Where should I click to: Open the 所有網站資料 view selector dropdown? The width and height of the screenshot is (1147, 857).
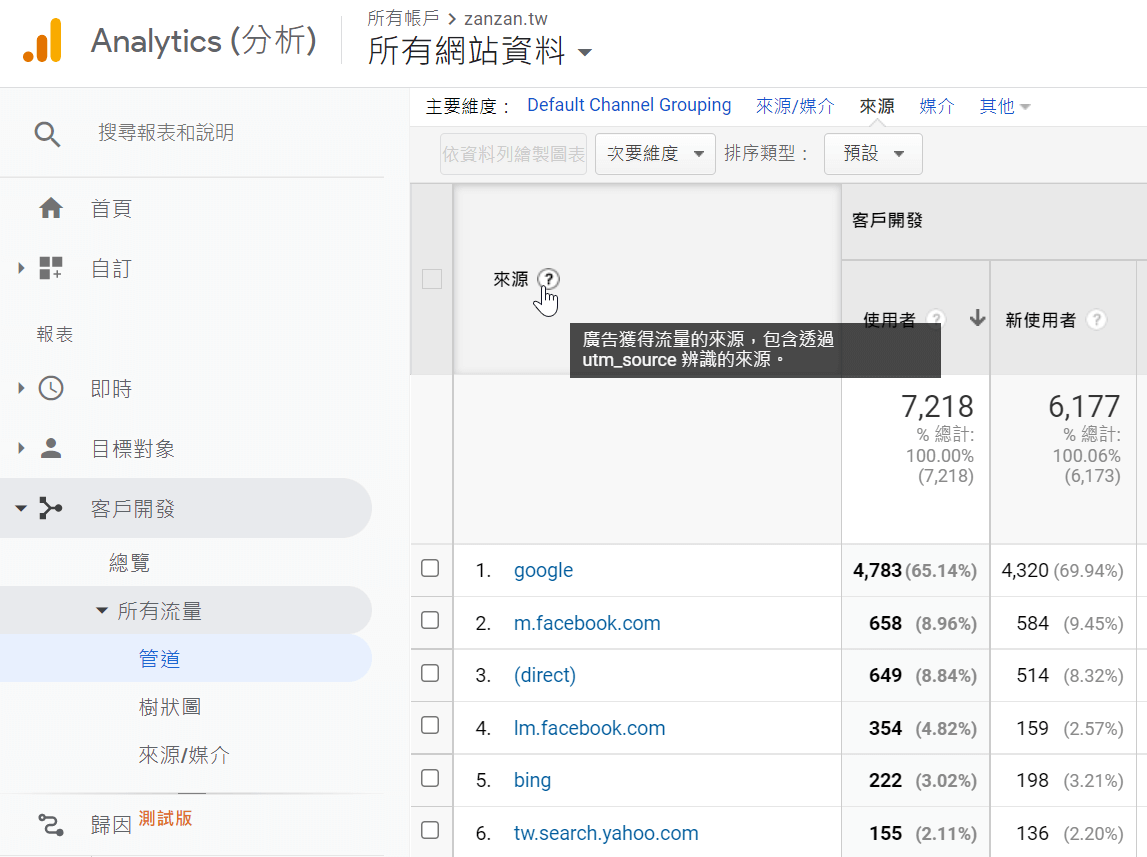tap(479, 51)
